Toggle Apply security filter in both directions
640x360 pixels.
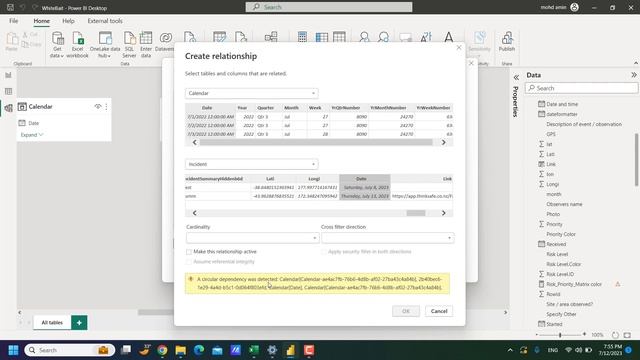[324, 252]
